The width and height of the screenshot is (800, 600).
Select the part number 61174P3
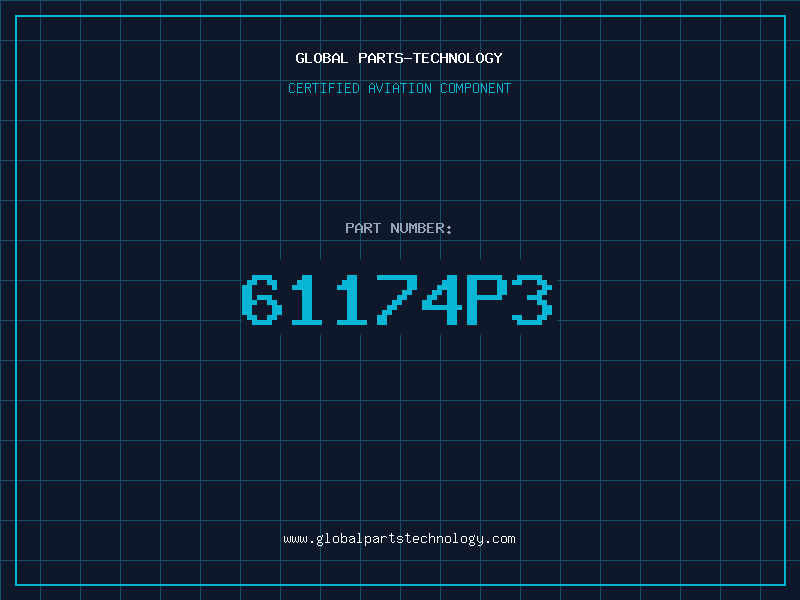[397, 300]
